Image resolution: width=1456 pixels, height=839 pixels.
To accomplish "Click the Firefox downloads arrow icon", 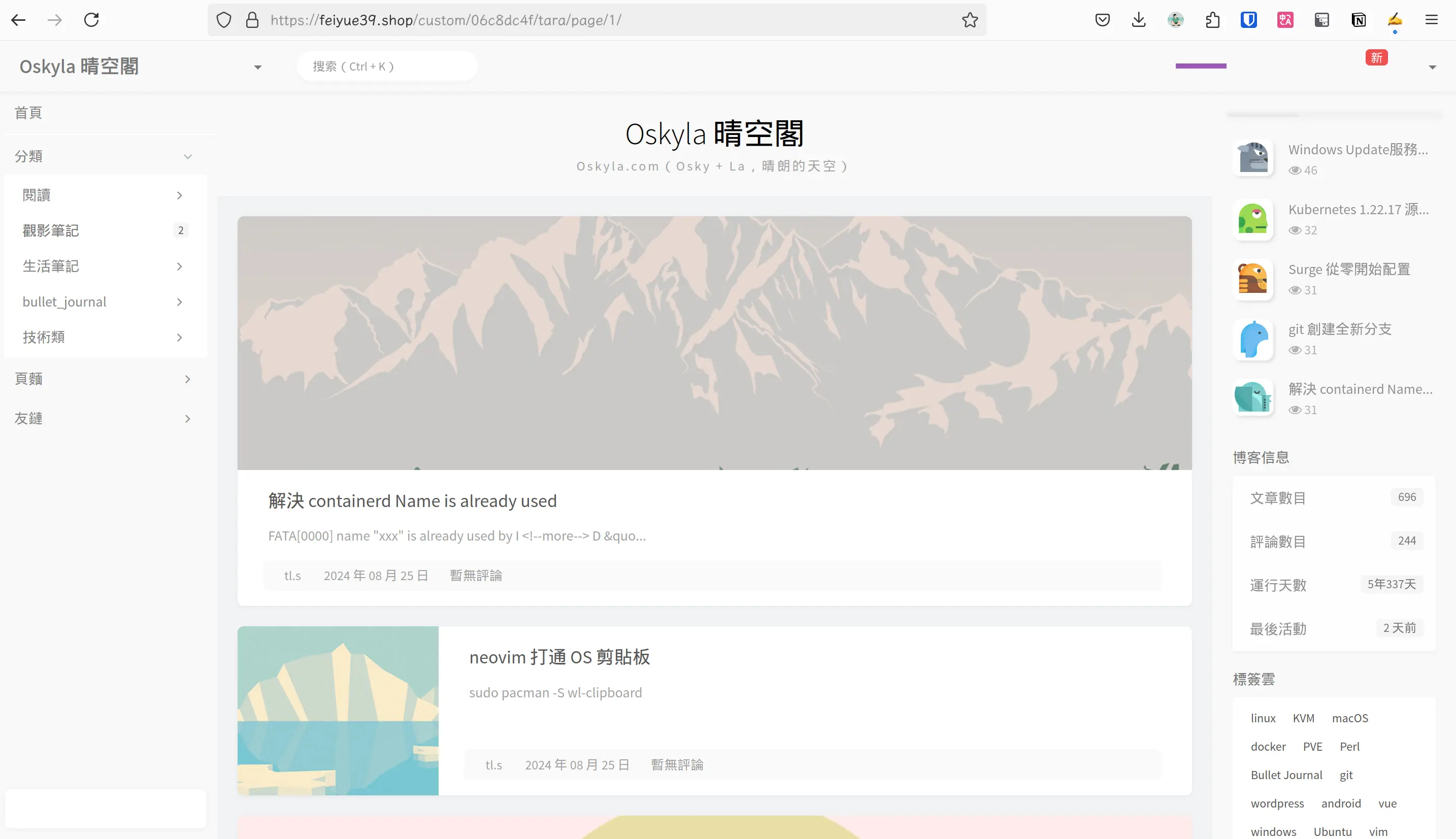I will pyautogui.click(x=1139, y=20).
